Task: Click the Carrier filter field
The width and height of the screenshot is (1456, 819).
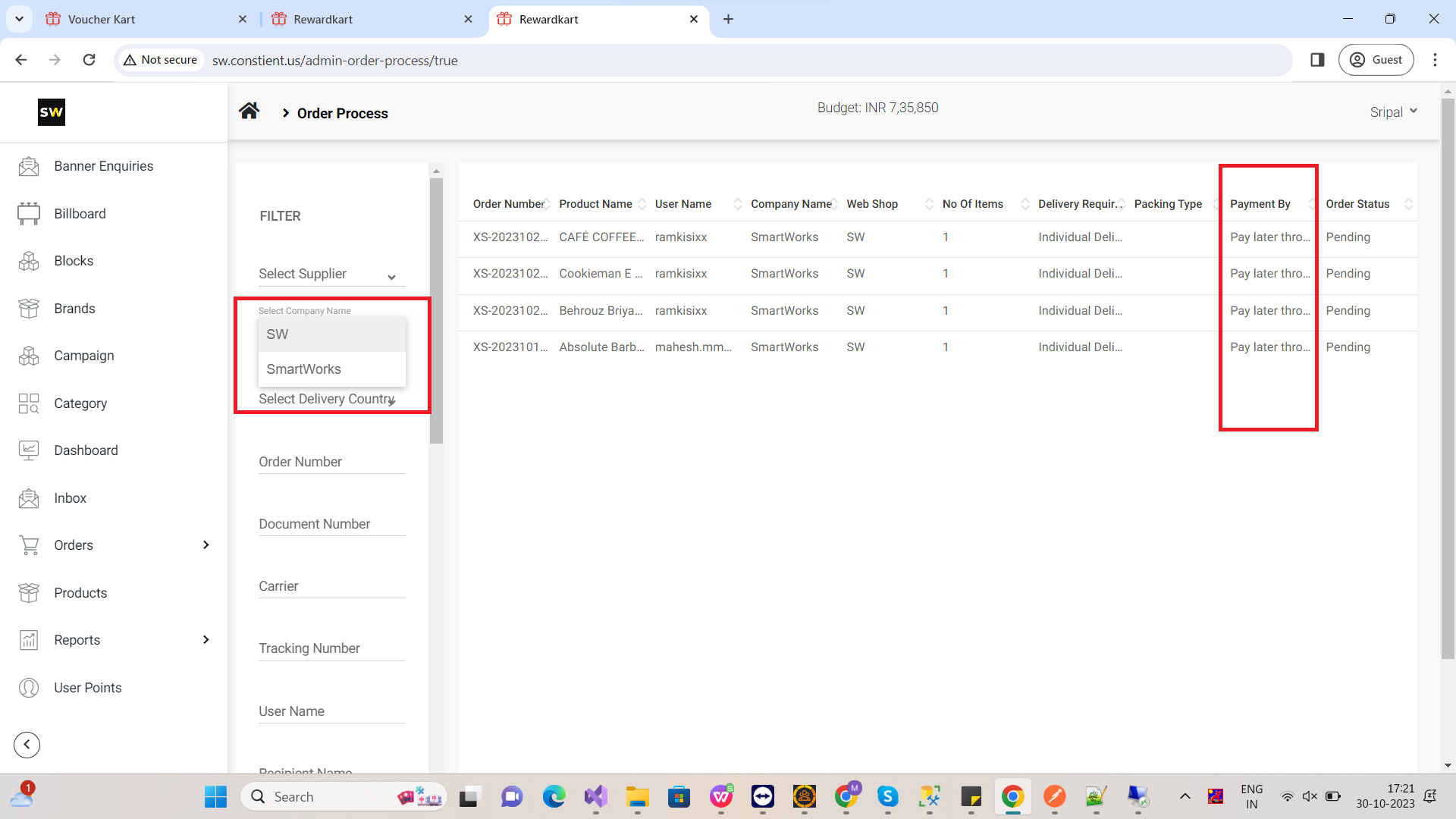Action: (332, 586)
